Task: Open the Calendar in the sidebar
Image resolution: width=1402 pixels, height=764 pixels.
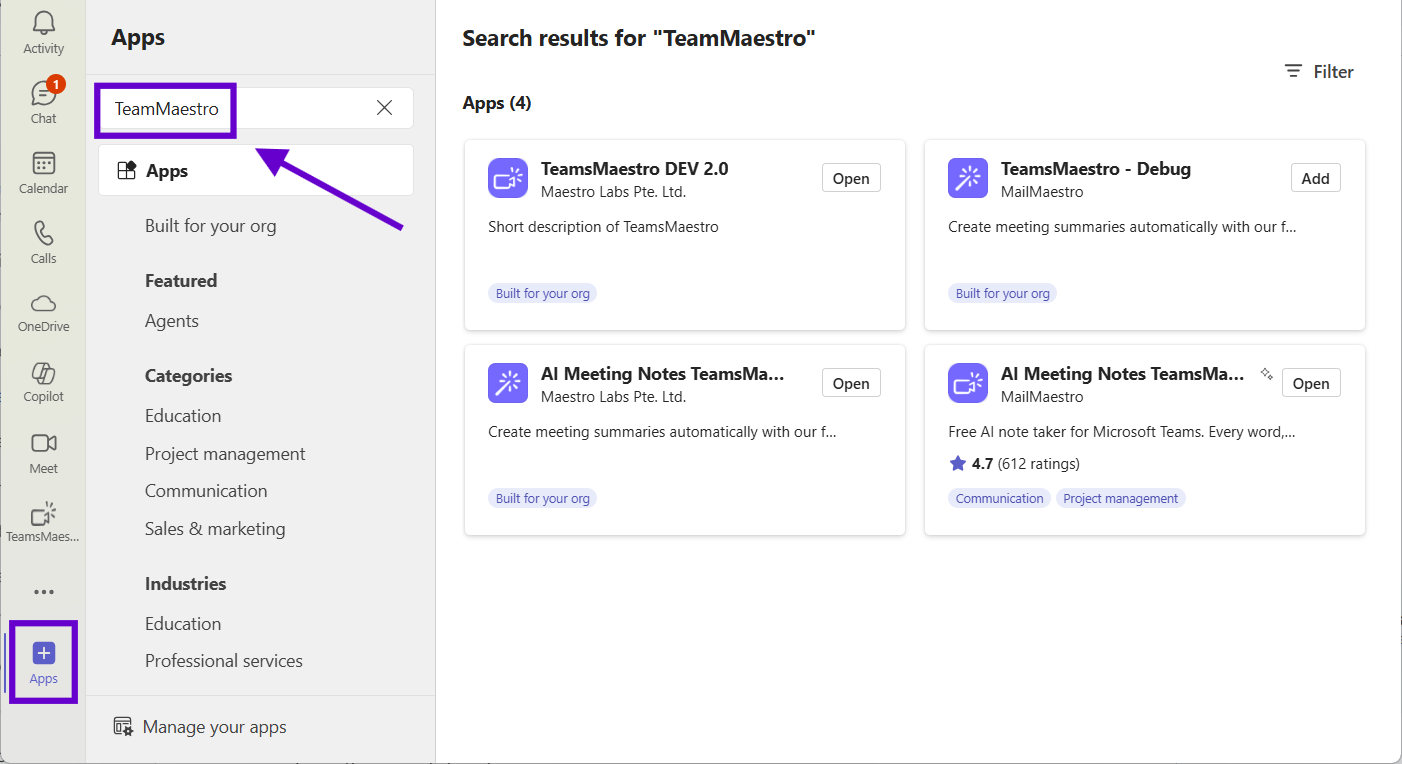Action: pyautogui.click(x=43, y=173)
